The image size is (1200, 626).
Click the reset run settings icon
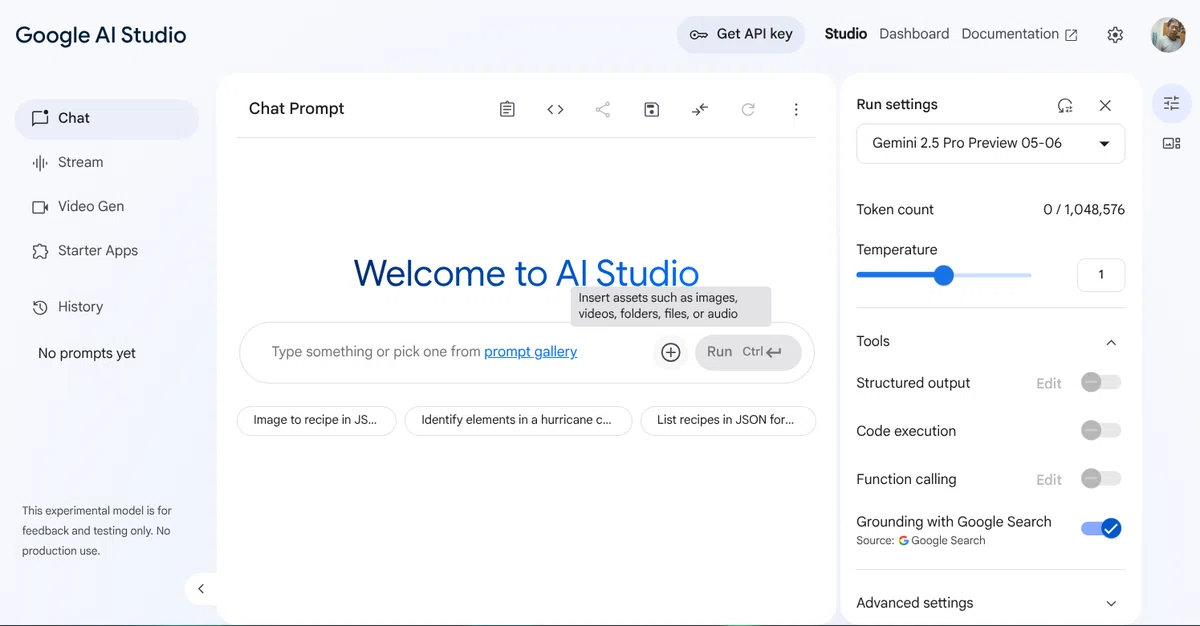pos(1065,105)
